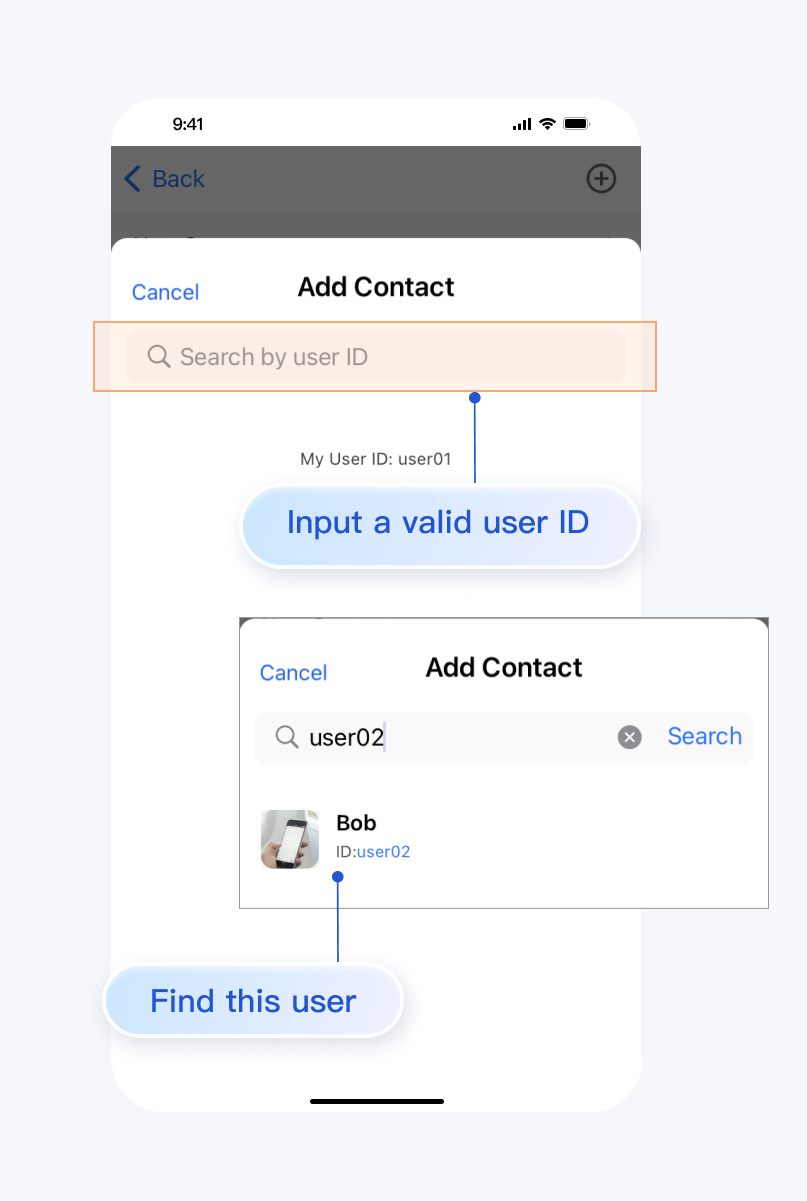
Task: Click the cellular signal bars icon
Action: tap(522, 124)
